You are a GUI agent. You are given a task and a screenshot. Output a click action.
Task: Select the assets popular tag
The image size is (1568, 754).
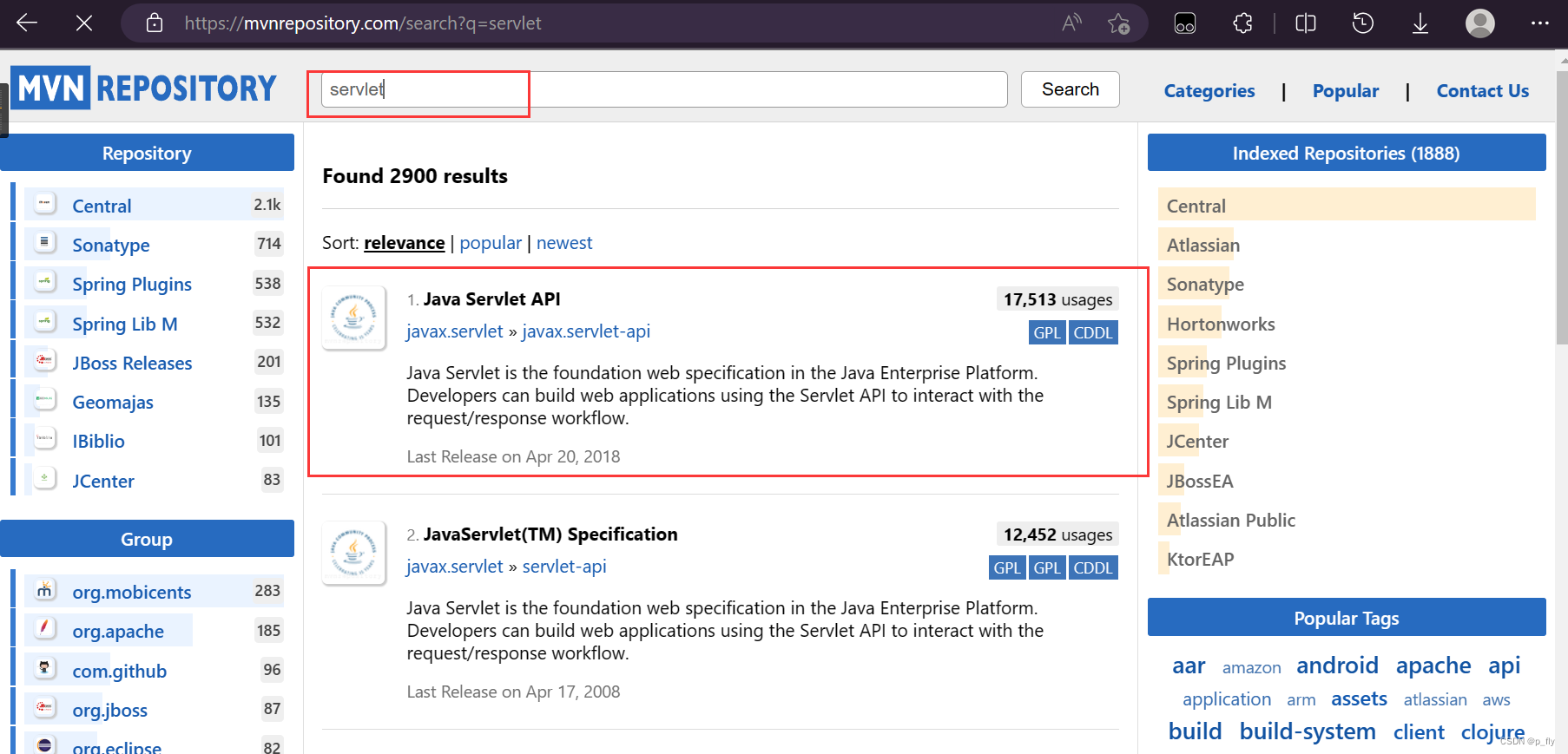(1359, 698)
